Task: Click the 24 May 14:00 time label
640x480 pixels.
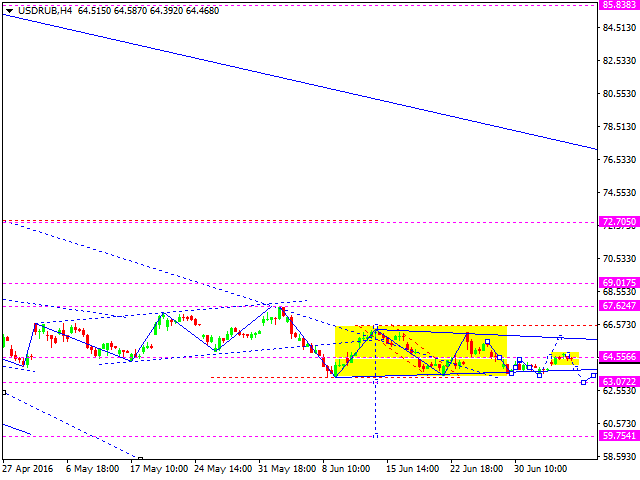Action: [x=223, y=469]
